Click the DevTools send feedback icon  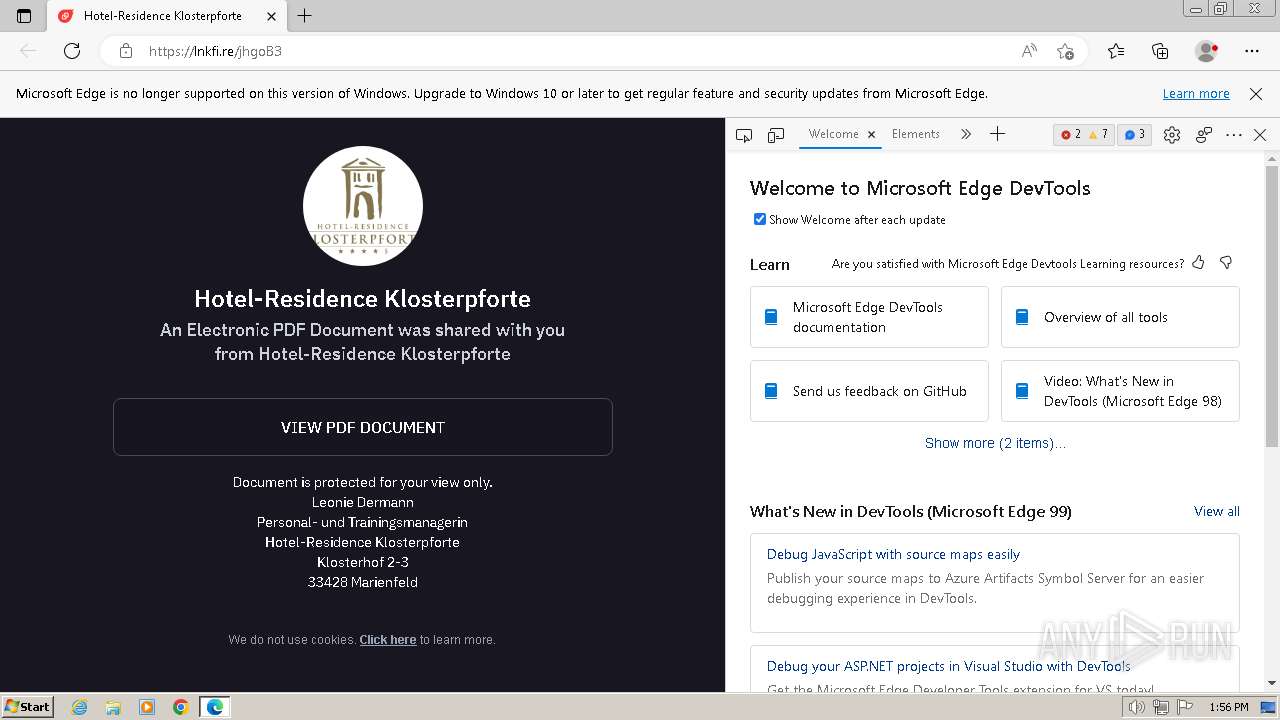point(1204,134)
